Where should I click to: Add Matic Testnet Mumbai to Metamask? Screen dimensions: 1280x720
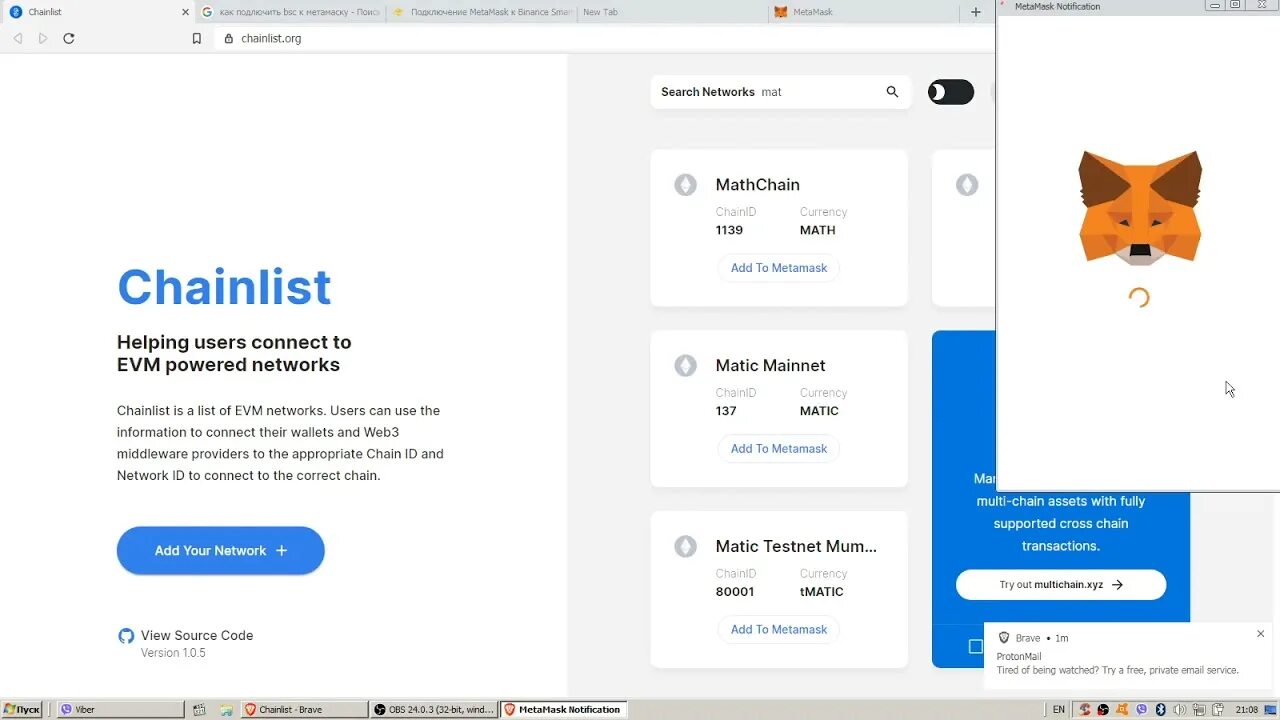point(779,630)
